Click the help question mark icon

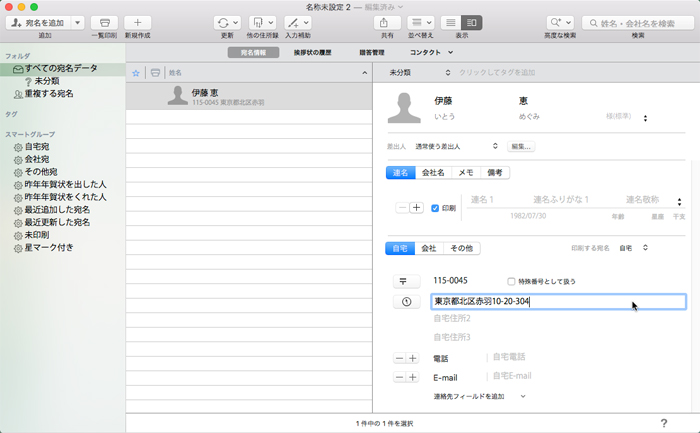pyautogui.click(x=663, y=424)
